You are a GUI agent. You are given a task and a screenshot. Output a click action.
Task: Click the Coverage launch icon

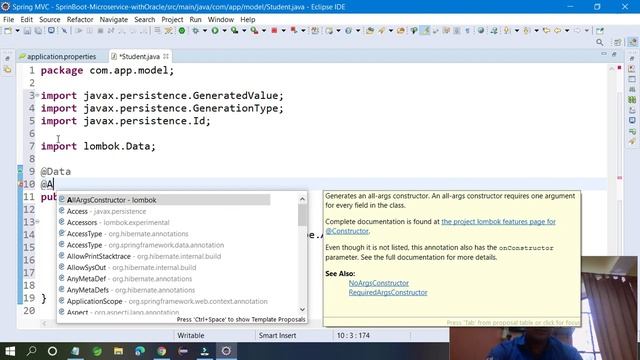(x=234, y=31)
